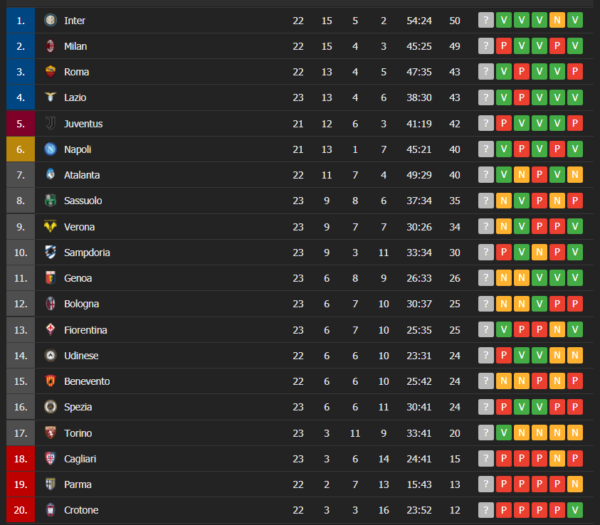Click the Juventus logo icon

pyautogui.click(x=50, y=124)
